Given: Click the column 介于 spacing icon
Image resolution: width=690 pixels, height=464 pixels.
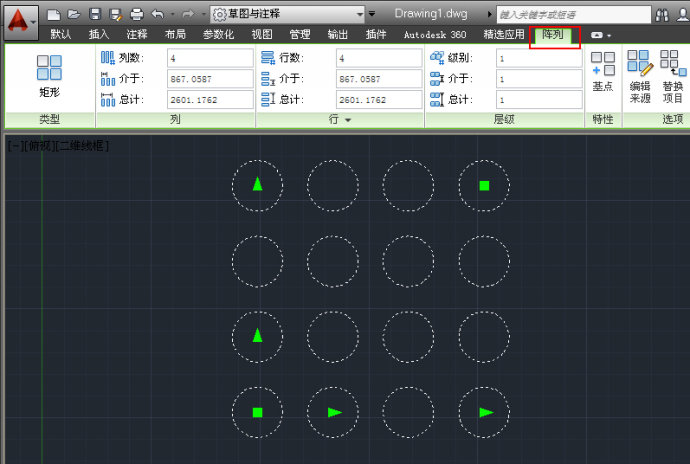Looking at the screenshot, I should 107,79.
